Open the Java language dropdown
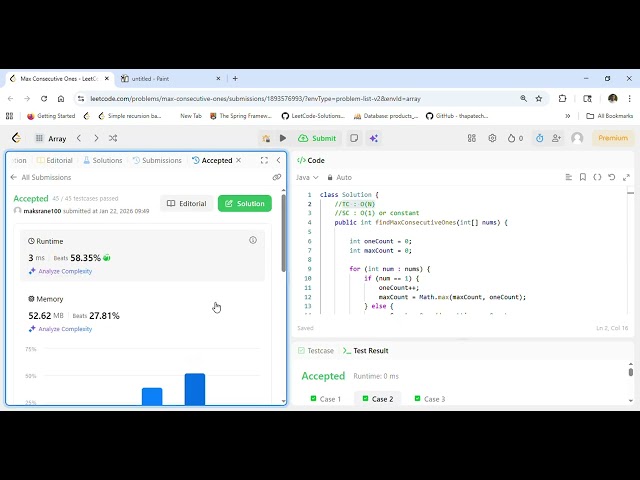The image size is (640, 480). click(307, 177)
